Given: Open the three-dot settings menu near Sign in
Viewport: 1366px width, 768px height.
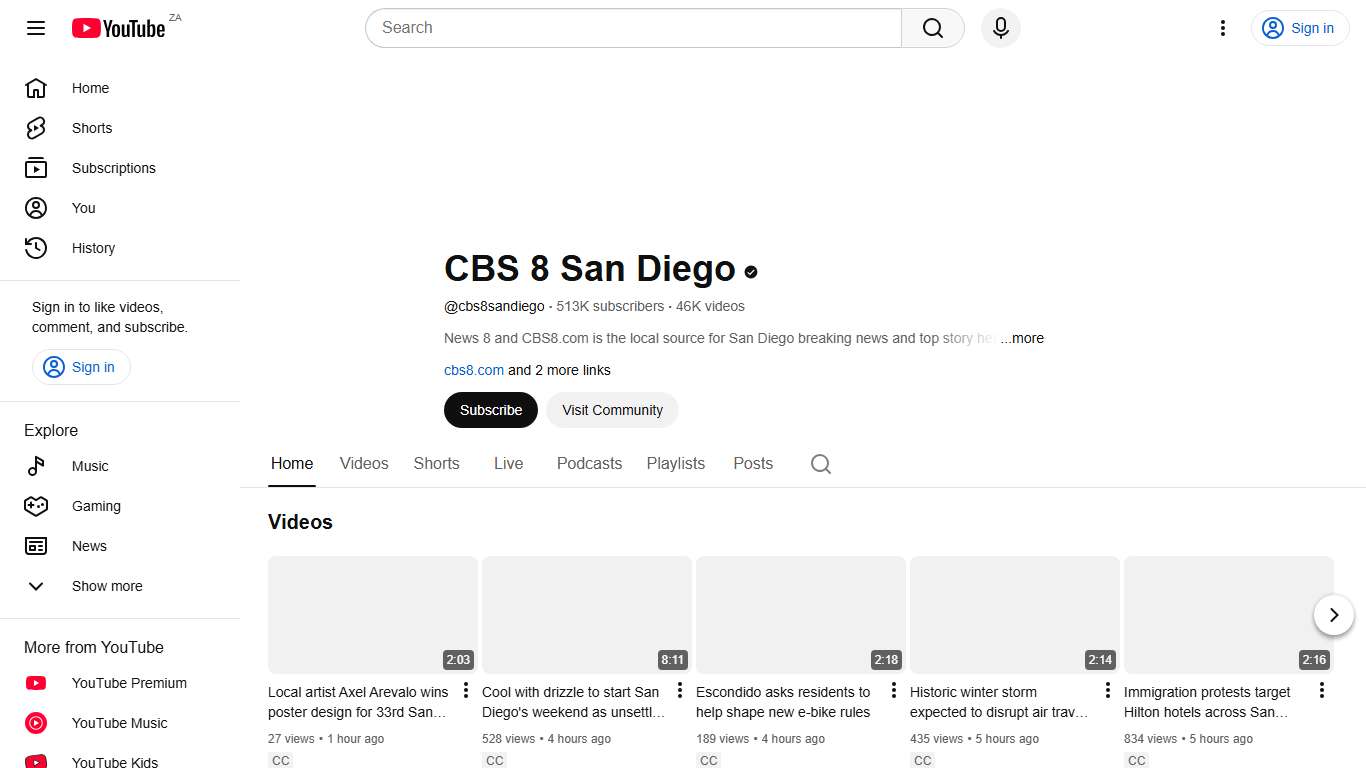Looking at the screenshot, I should pos(1223,28).
